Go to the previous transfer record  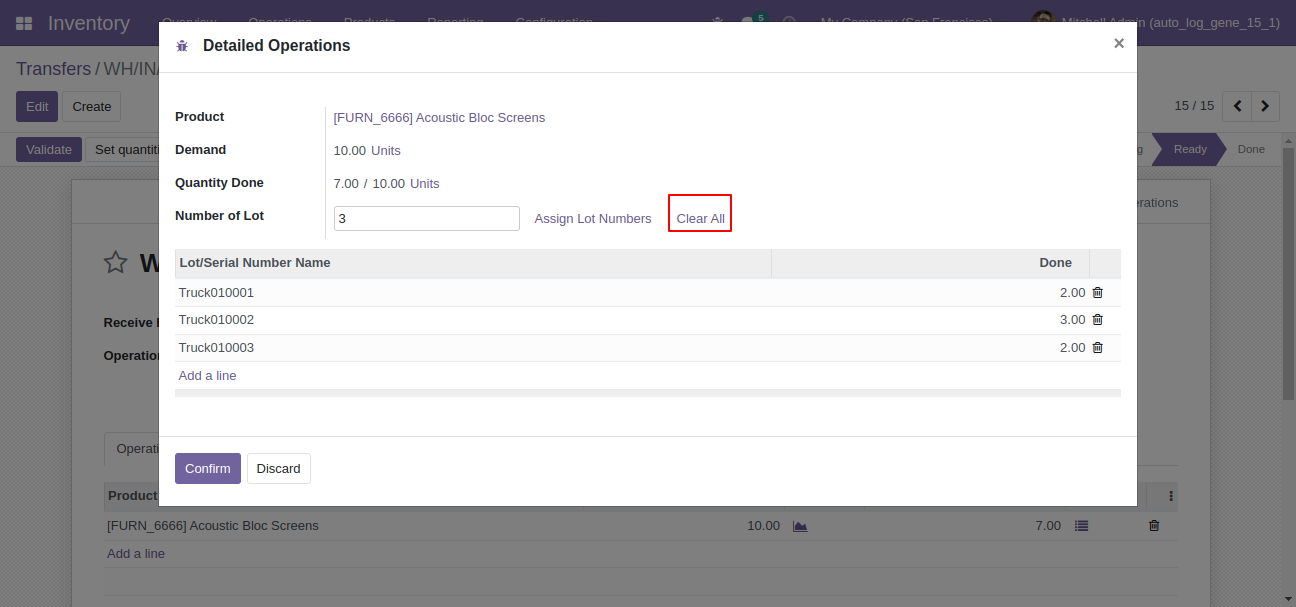pyautogui.click(x=1238, y=106)
